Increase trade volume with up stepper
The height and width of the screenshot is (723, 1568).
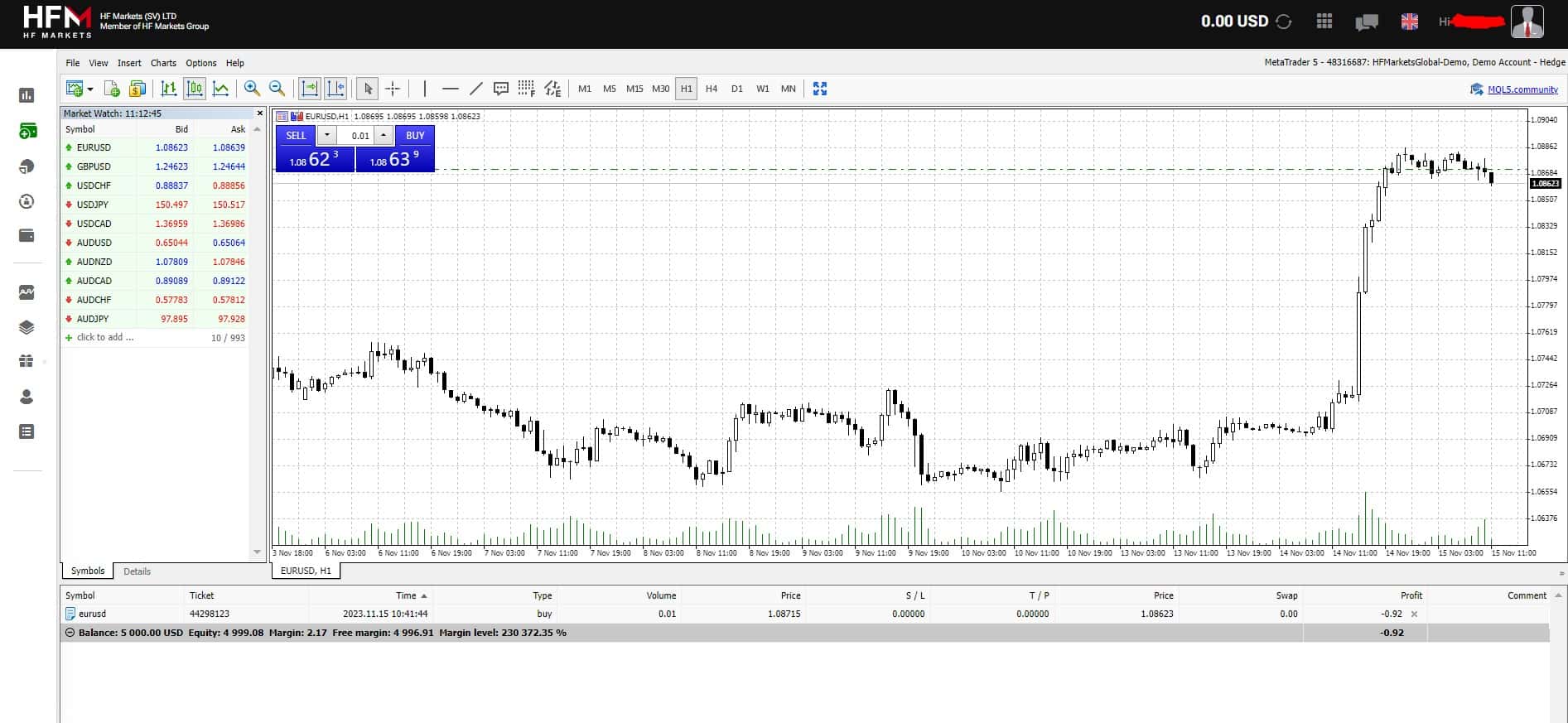pos(384,135)
